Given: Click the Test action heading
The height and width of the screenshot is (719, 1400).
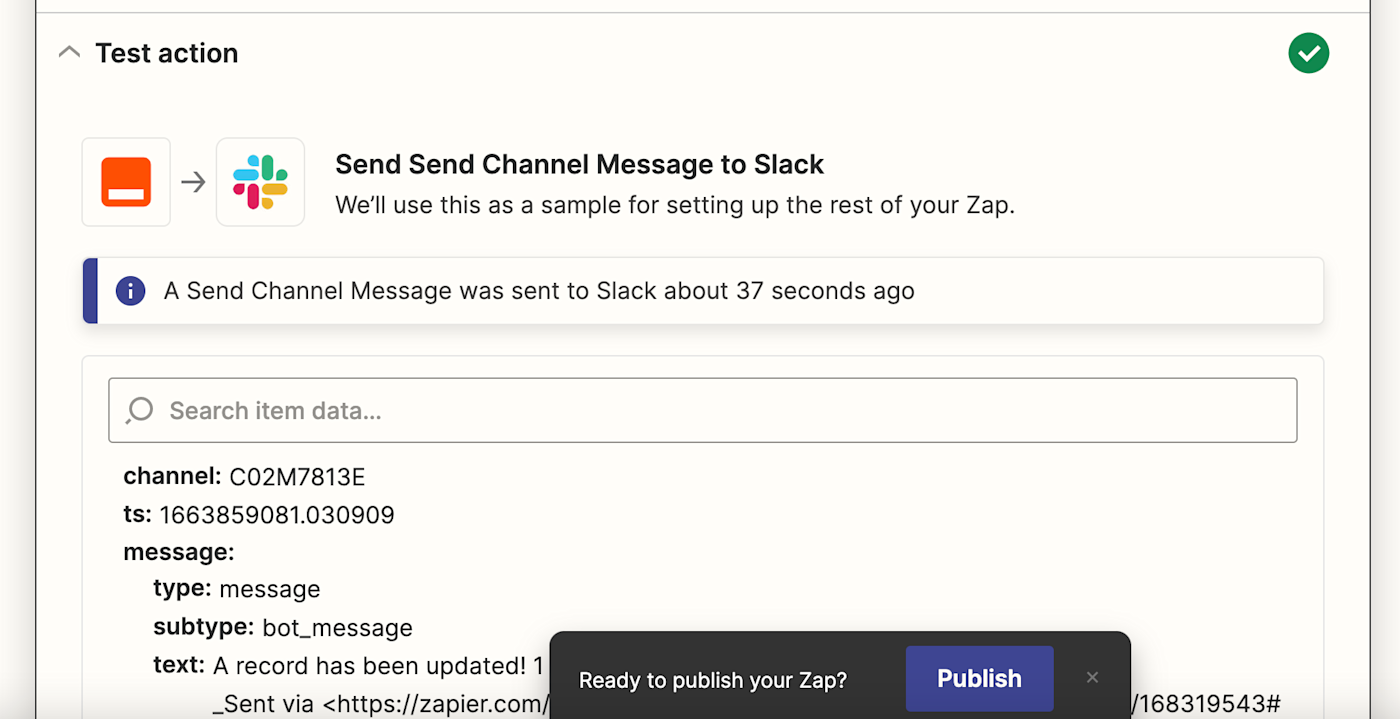Looking at the screenshot, I should click(167, 53).
